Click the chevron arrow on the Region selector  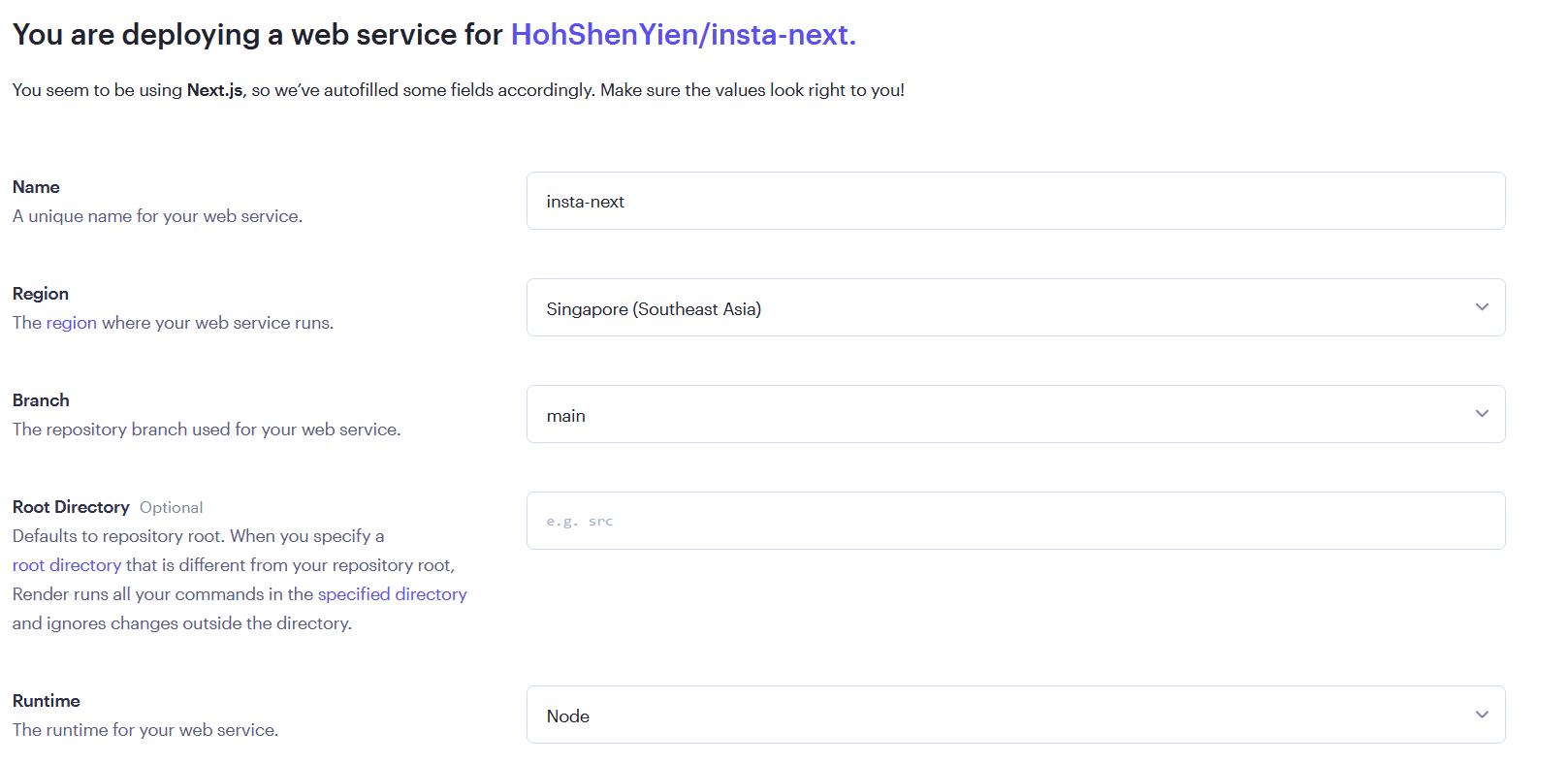[x=1481, y=307]
